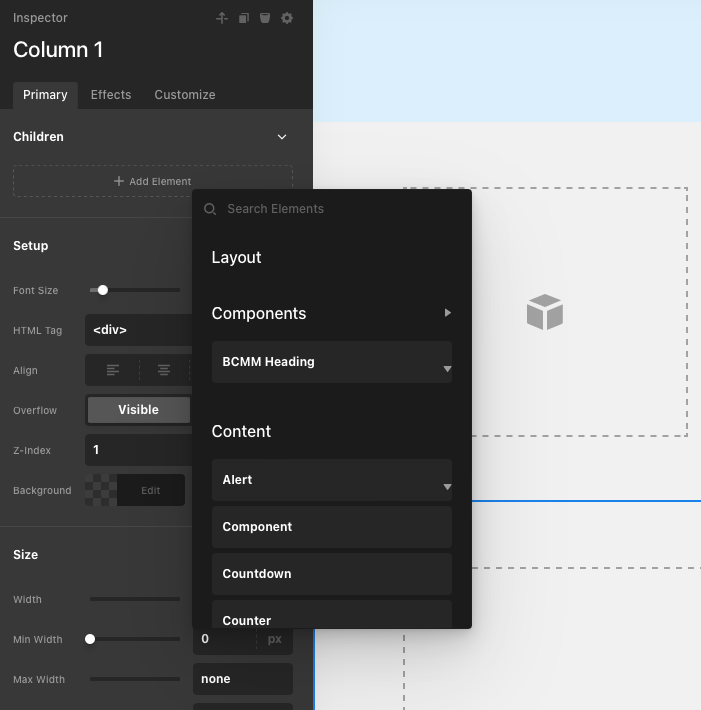Switch to the Customize tab
The height and width of the screenshot is (710, 701).
185,95
